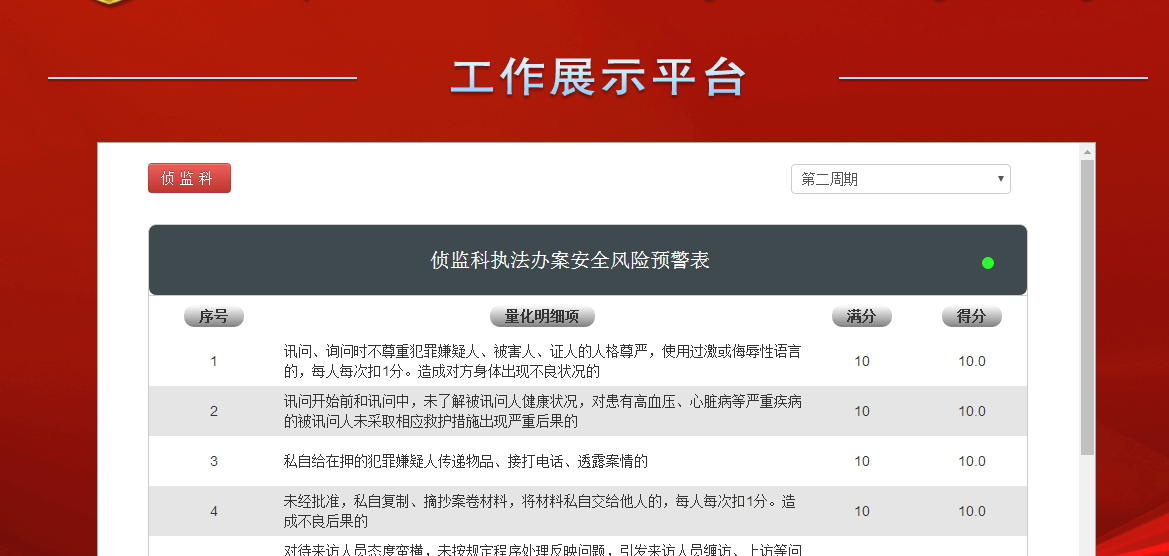Click the scroll up arrow of panel scrollbar
This screenshot has height=556, width=1169.
click(1087, 152)
